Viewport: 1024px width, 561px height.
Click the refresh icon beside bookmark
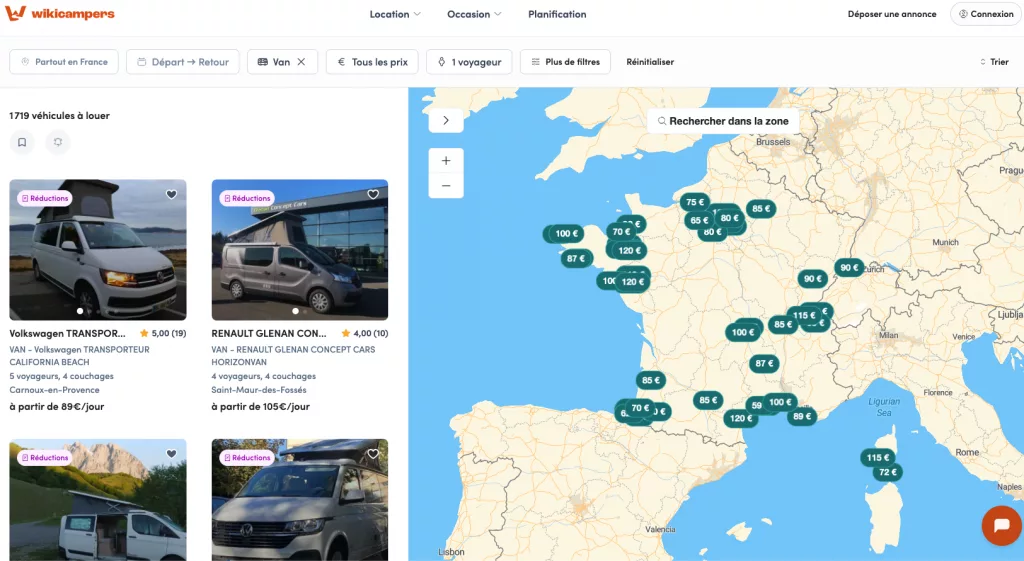(58, 143)
